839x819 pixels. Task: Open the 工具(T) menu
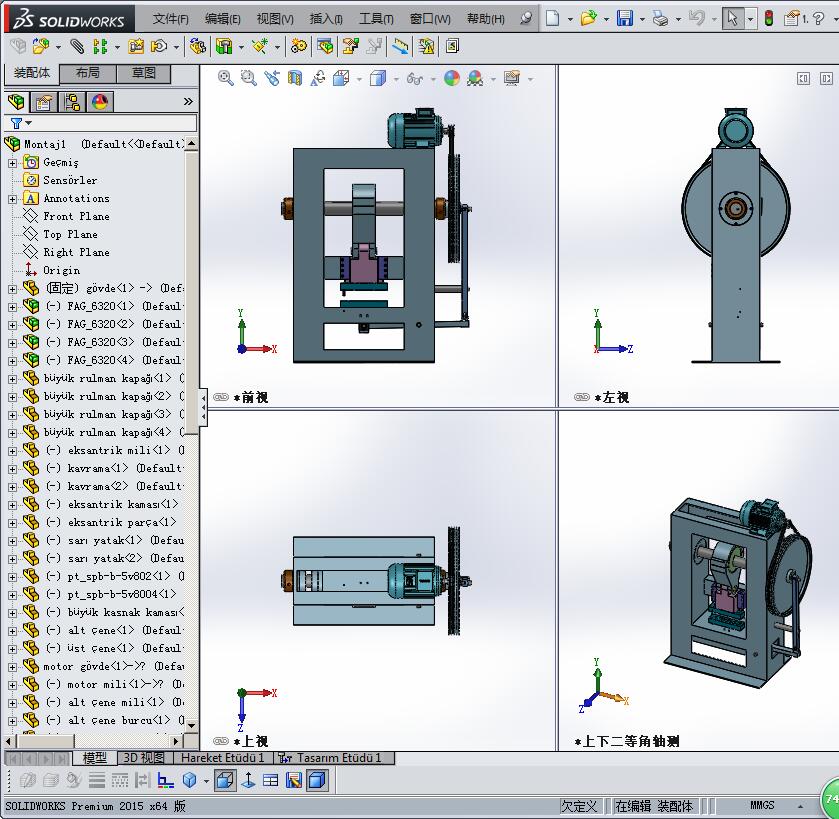pos(376,19)
